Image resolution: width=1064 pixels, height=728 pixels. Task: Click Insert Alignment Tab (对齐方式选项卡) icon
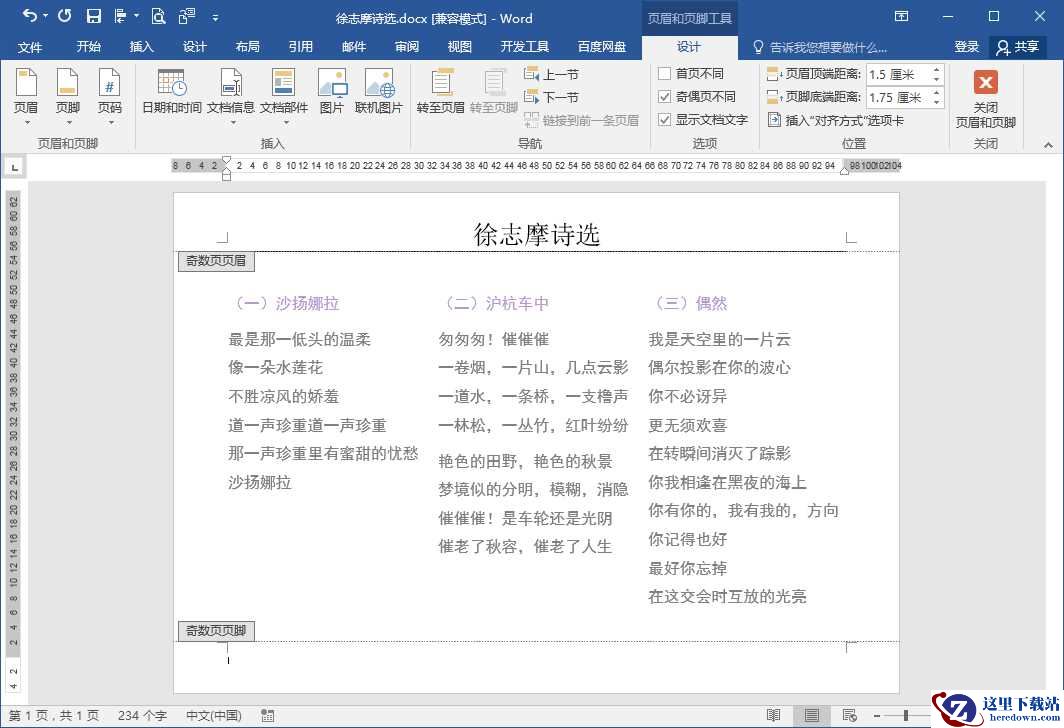[x=774, y=120]
